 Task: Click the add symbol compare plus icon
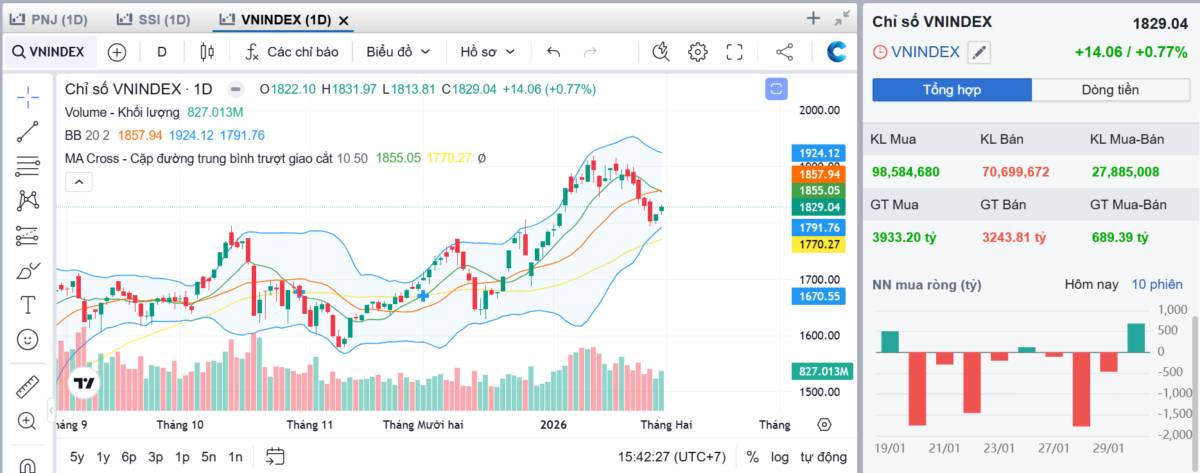click(x=117, y=52)
